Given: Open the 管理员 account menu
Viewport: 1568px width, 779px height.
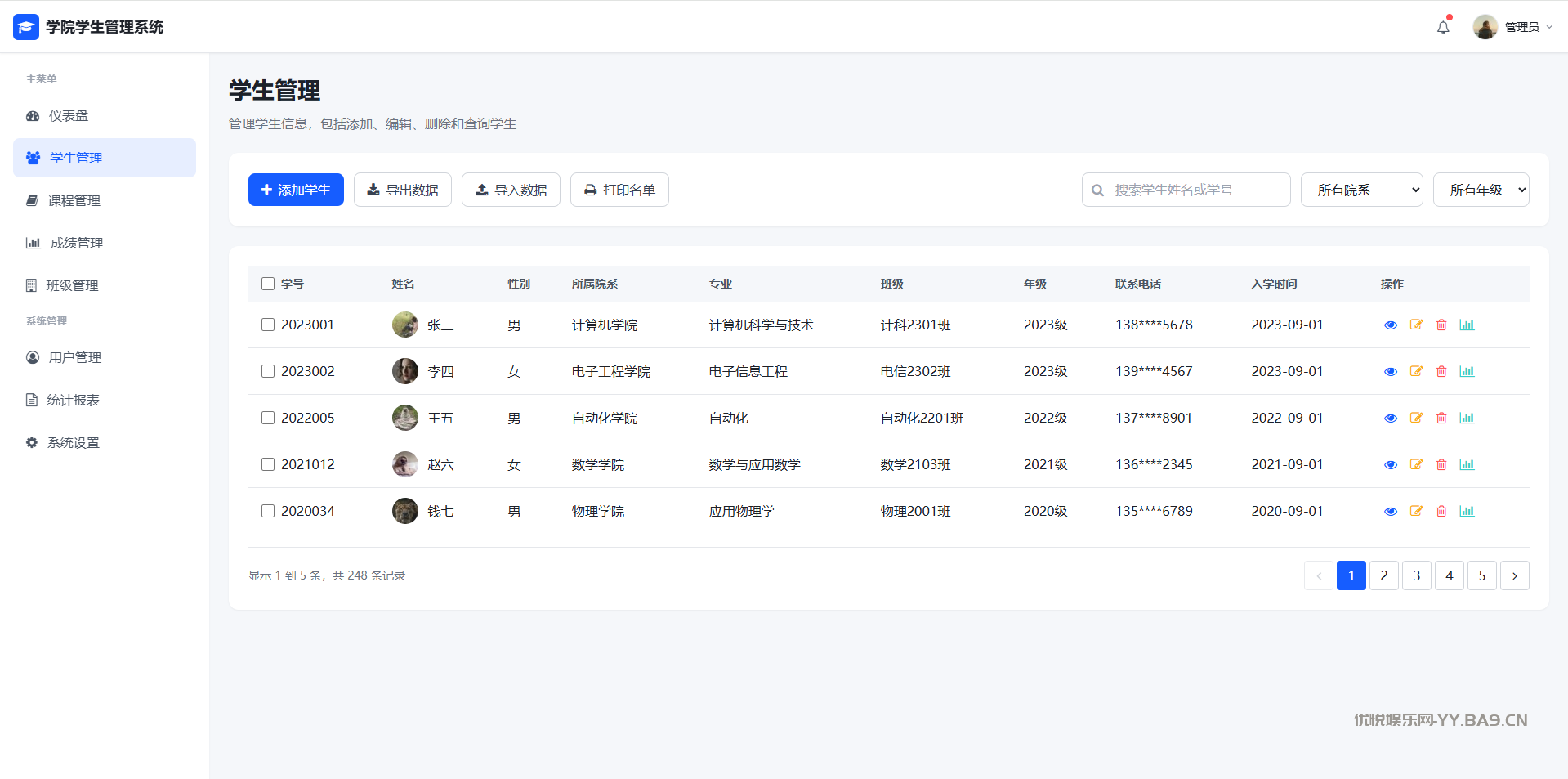Looking at the screenshot, I should tap(1512, 27).
